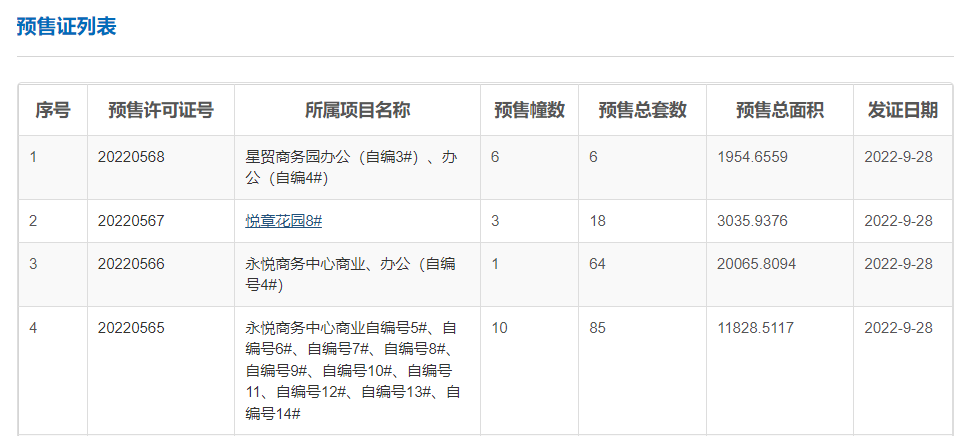This screenshot has height=436, width=966.
Task: Select the 发证日期 column header
Action: [903, 110]
